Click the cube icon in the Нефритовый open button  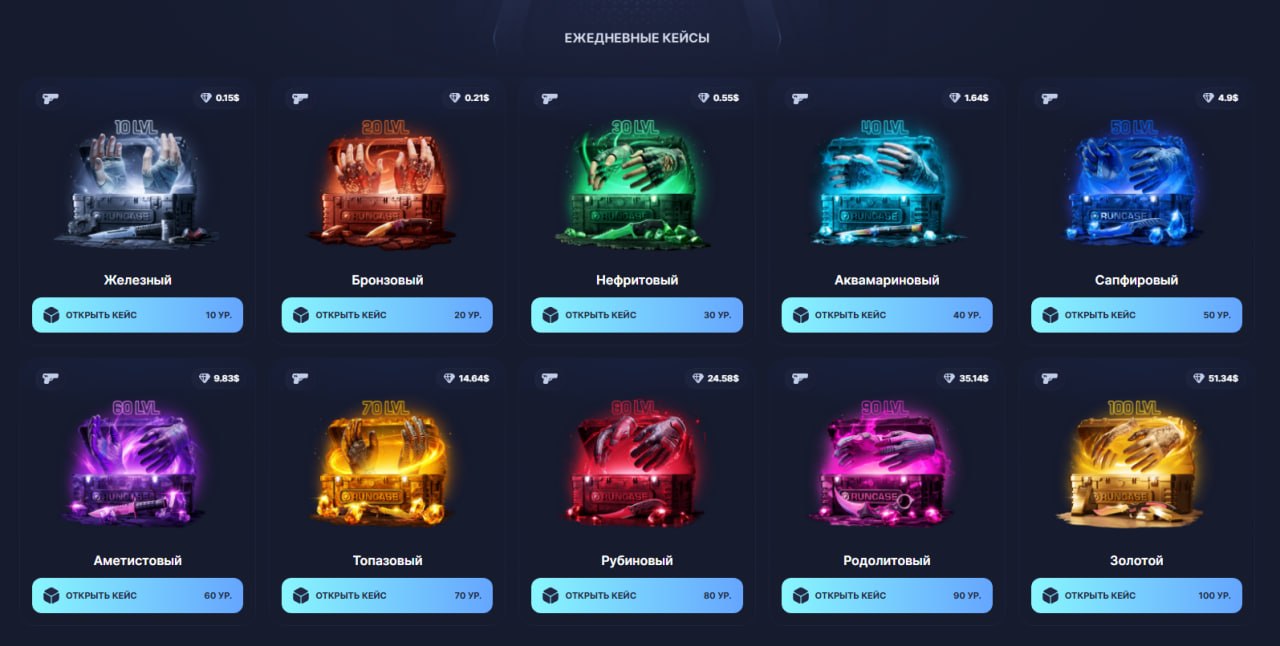pyautogui.click(x=550, y=315)
